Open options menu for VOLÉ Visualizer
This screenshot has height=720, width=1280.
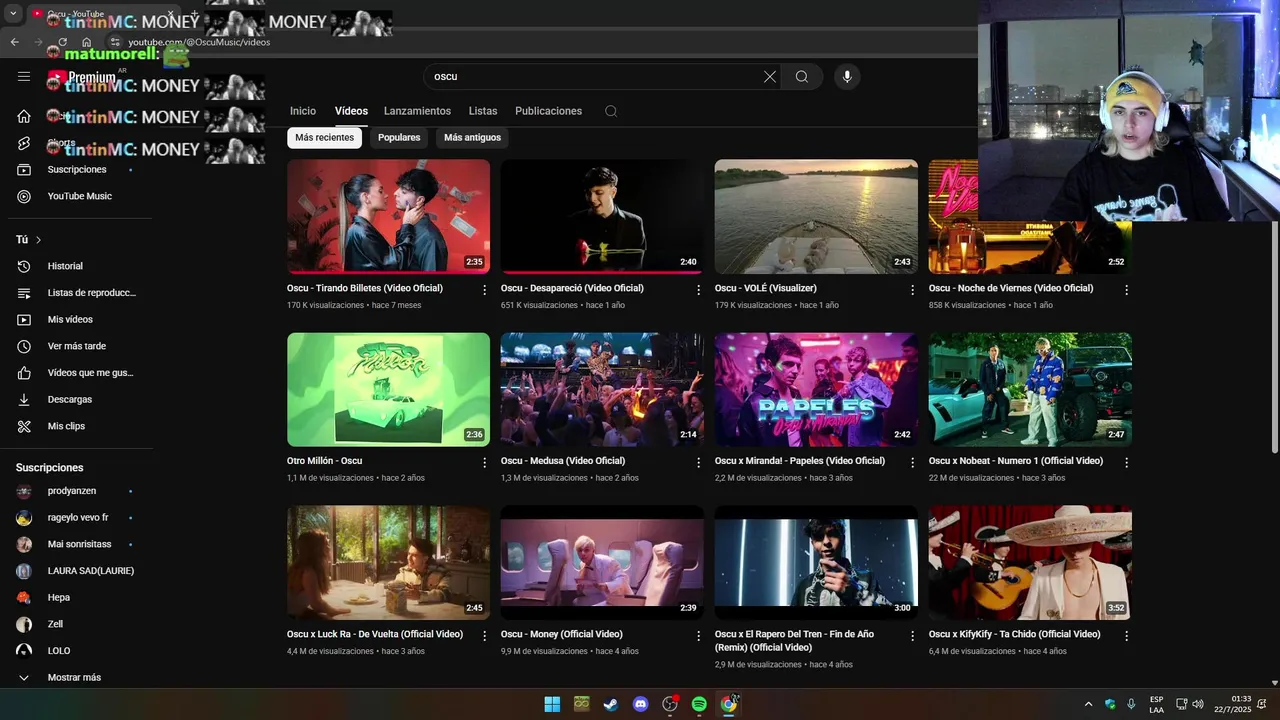point(912,290)
